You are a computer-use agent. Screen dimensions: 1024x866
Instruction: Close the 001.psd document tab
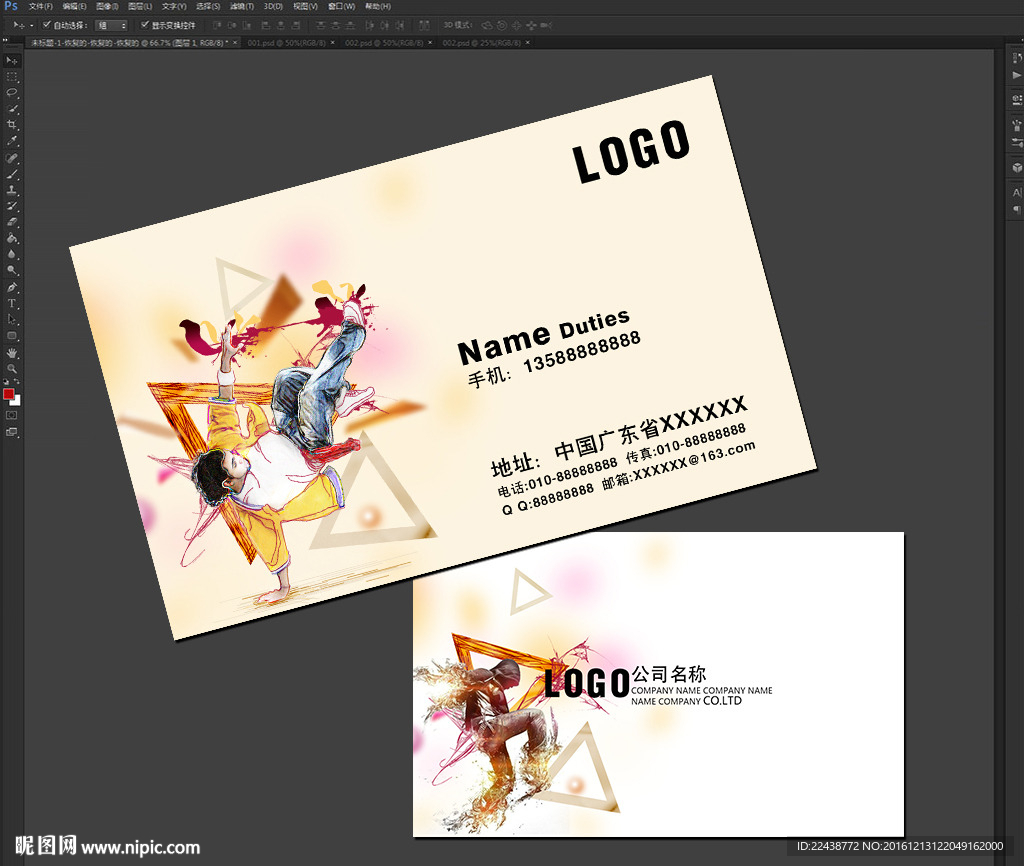332,42
